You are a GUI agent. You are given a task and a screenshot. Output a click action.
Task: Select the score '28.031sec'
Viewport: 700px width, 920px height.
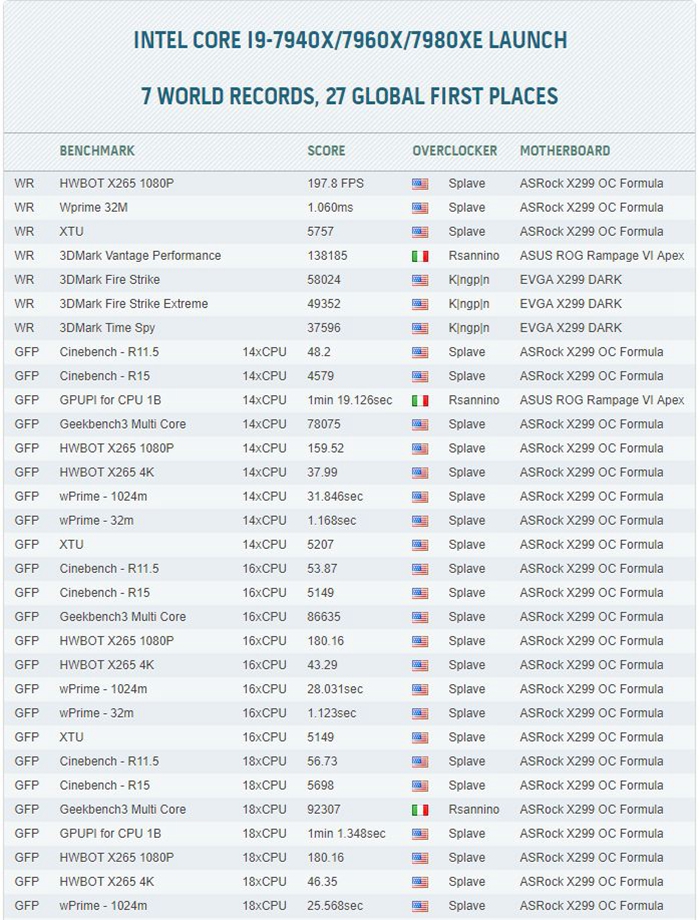click(335, 688)
